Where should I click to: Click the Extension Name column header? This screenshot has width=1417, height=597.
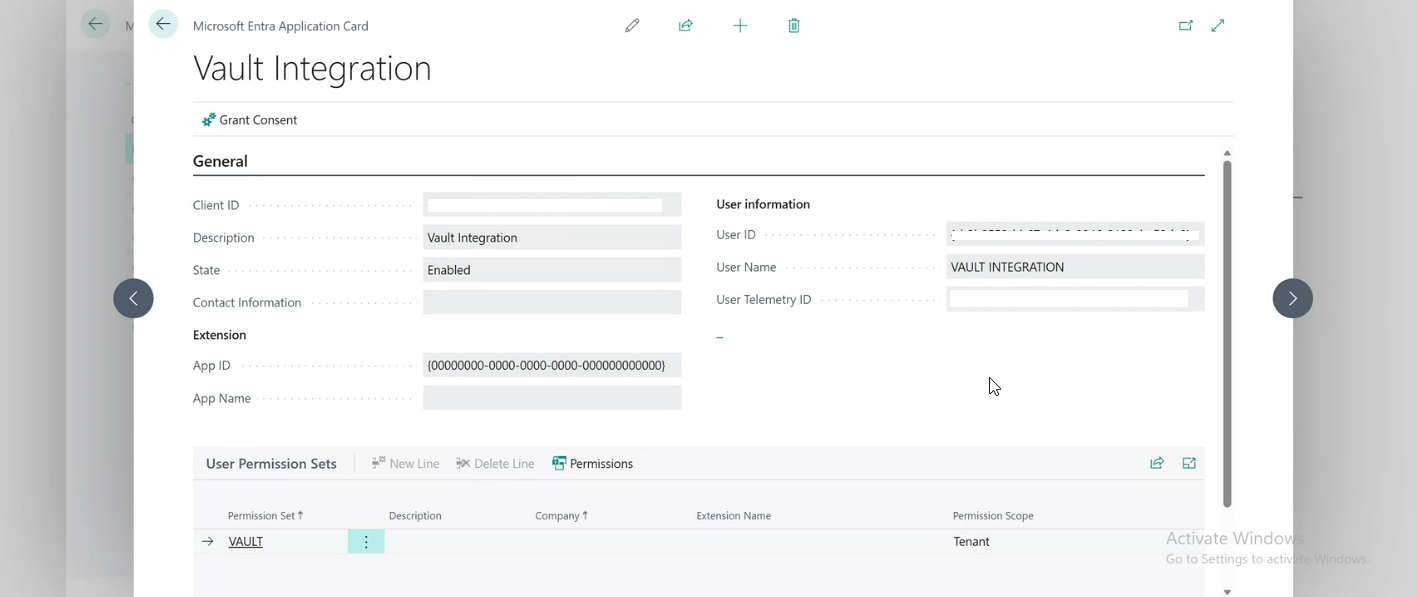coord(733,516)
